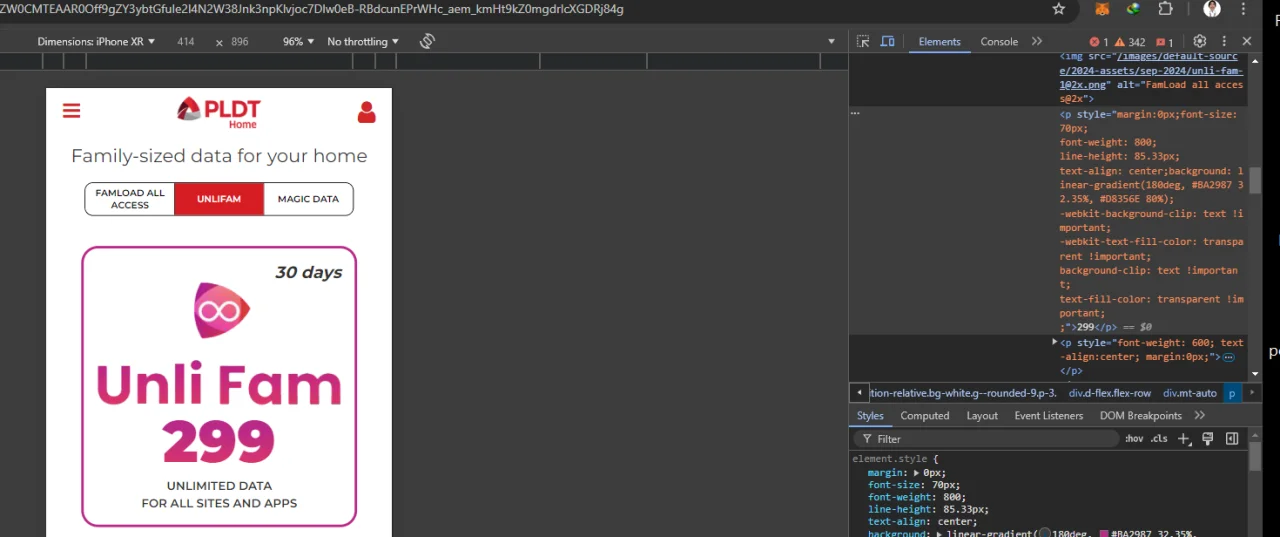Show more Styles pane tabs chevron
This screenshot has height=537, width=1280.
click(x=1199, y=416)
